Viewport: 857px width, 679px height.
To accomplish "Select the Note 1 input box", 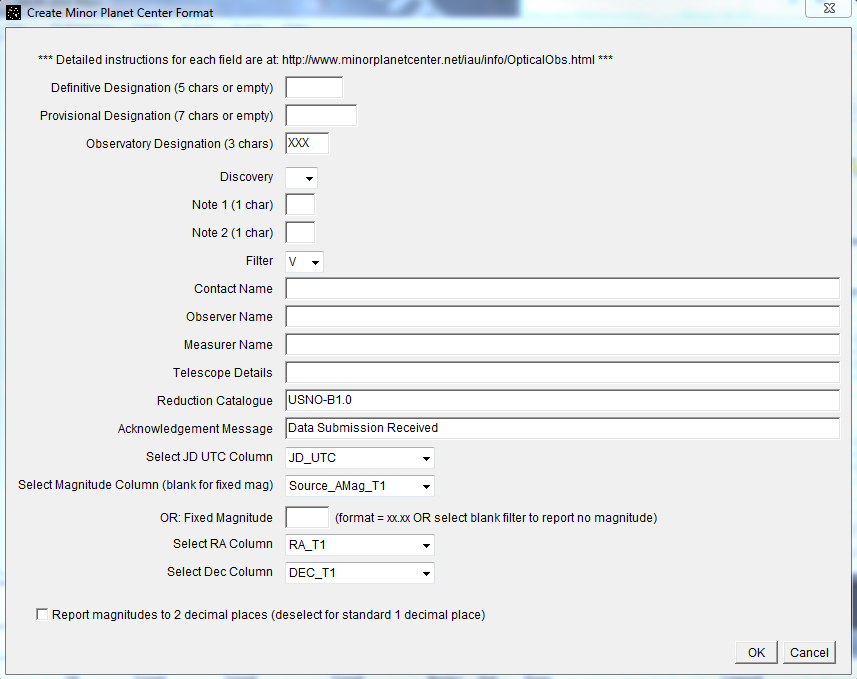I will pyautogui.click(x=300, y=205).
